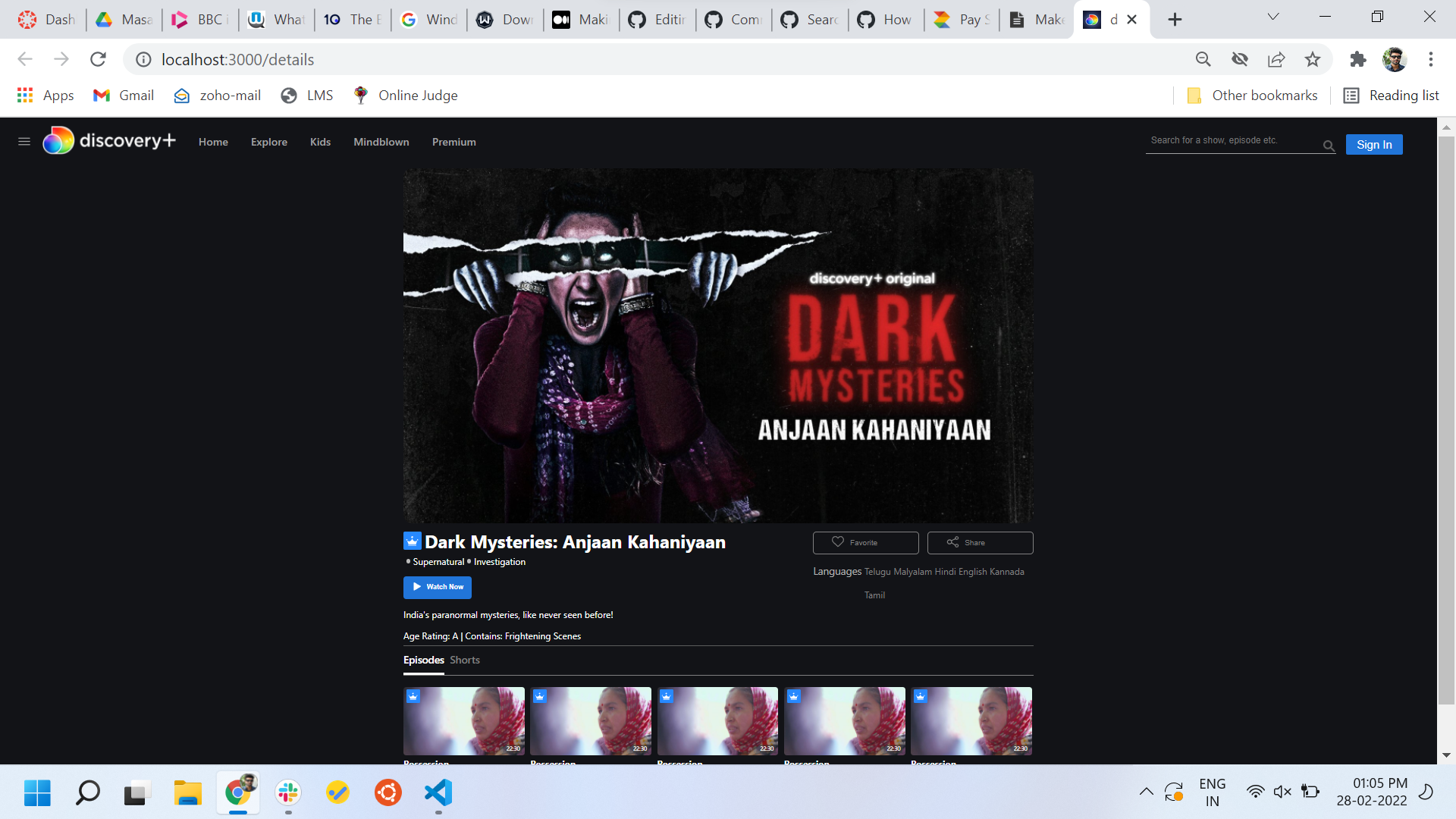Open the hamburger menu beside discovery+ logo
This screenshot has height=819, width=1456.
click(x=24, y=142)
